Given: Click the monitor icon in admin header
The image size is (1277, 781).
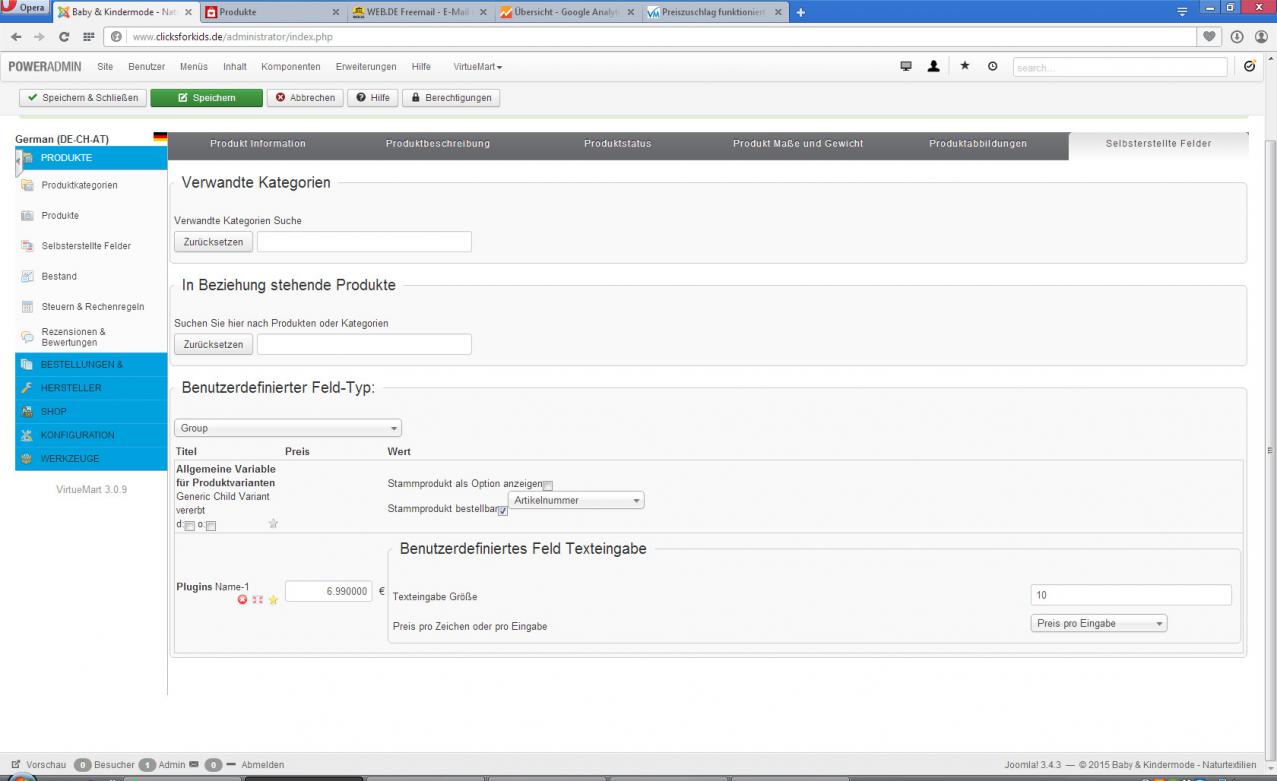Looking at the screenshot, I should 906,67.
